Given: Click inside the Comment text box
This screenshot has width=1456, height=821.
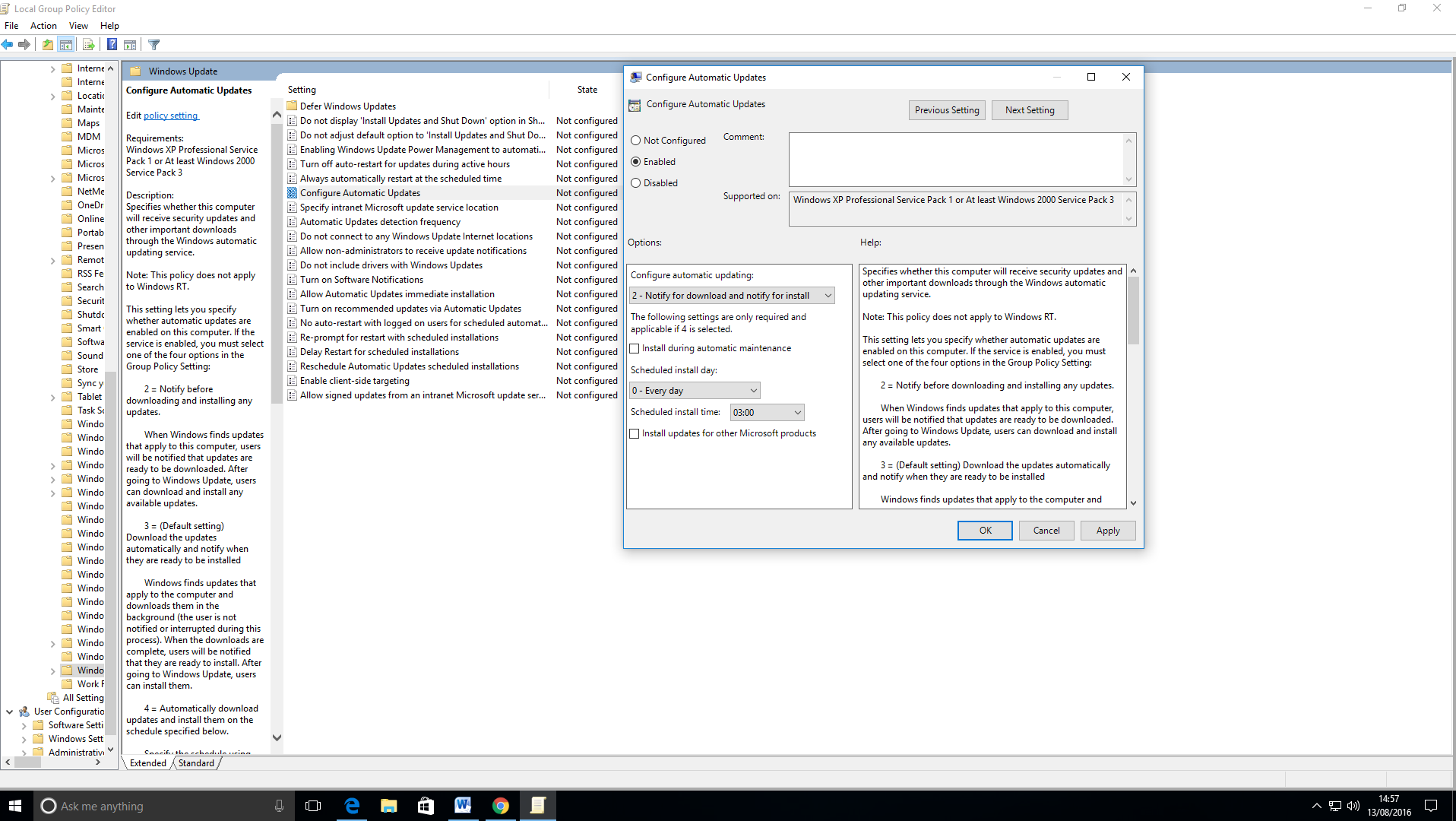Looking at the screenshot, I should (x=955, y=160).
